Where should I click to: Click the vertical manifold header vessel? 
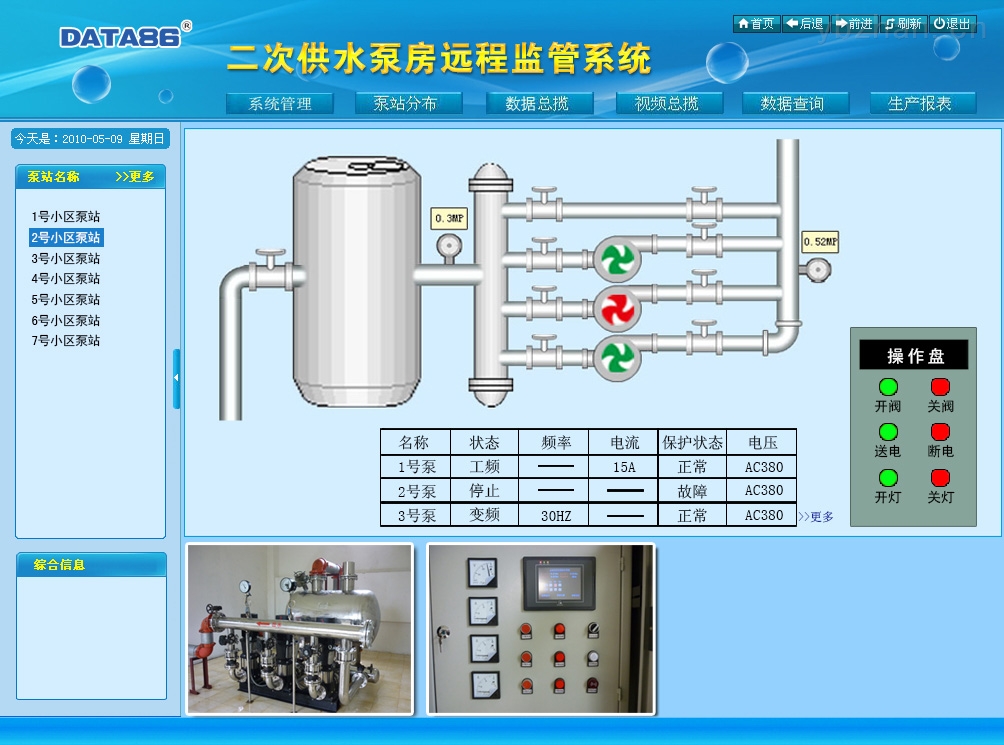pos(490,285)
